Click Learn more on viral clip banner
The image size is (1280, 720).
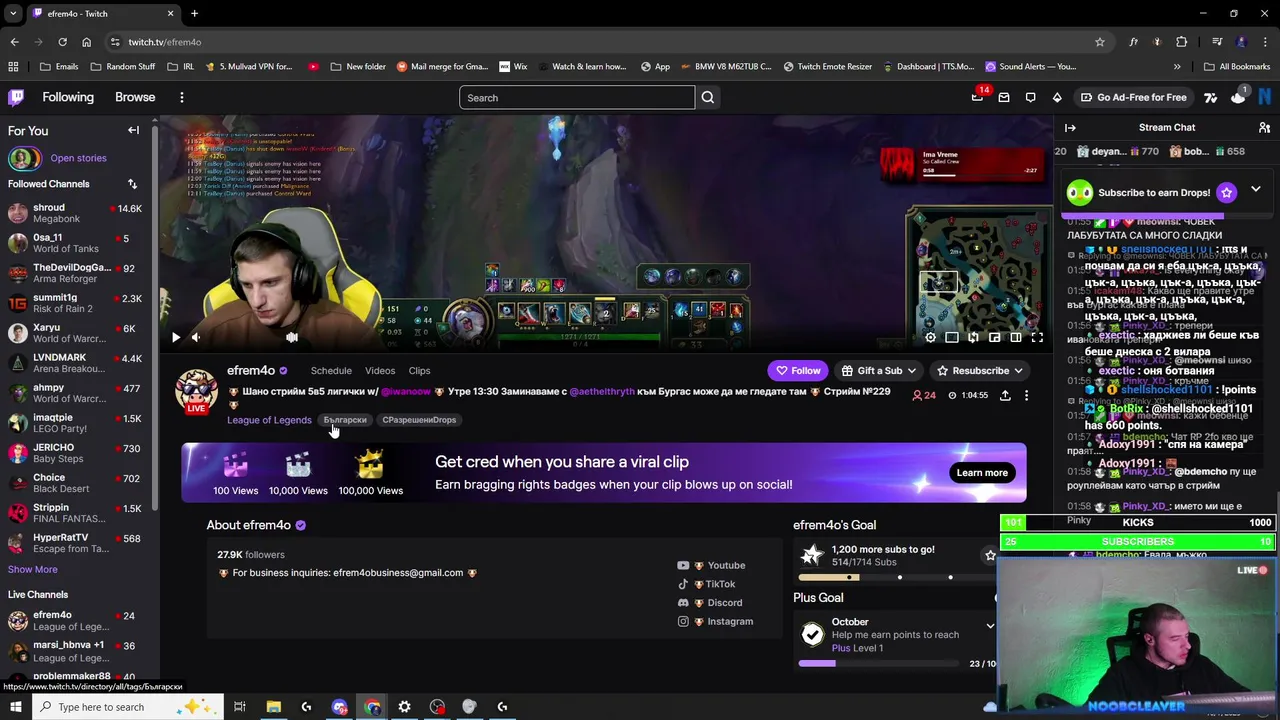[982, 473]
